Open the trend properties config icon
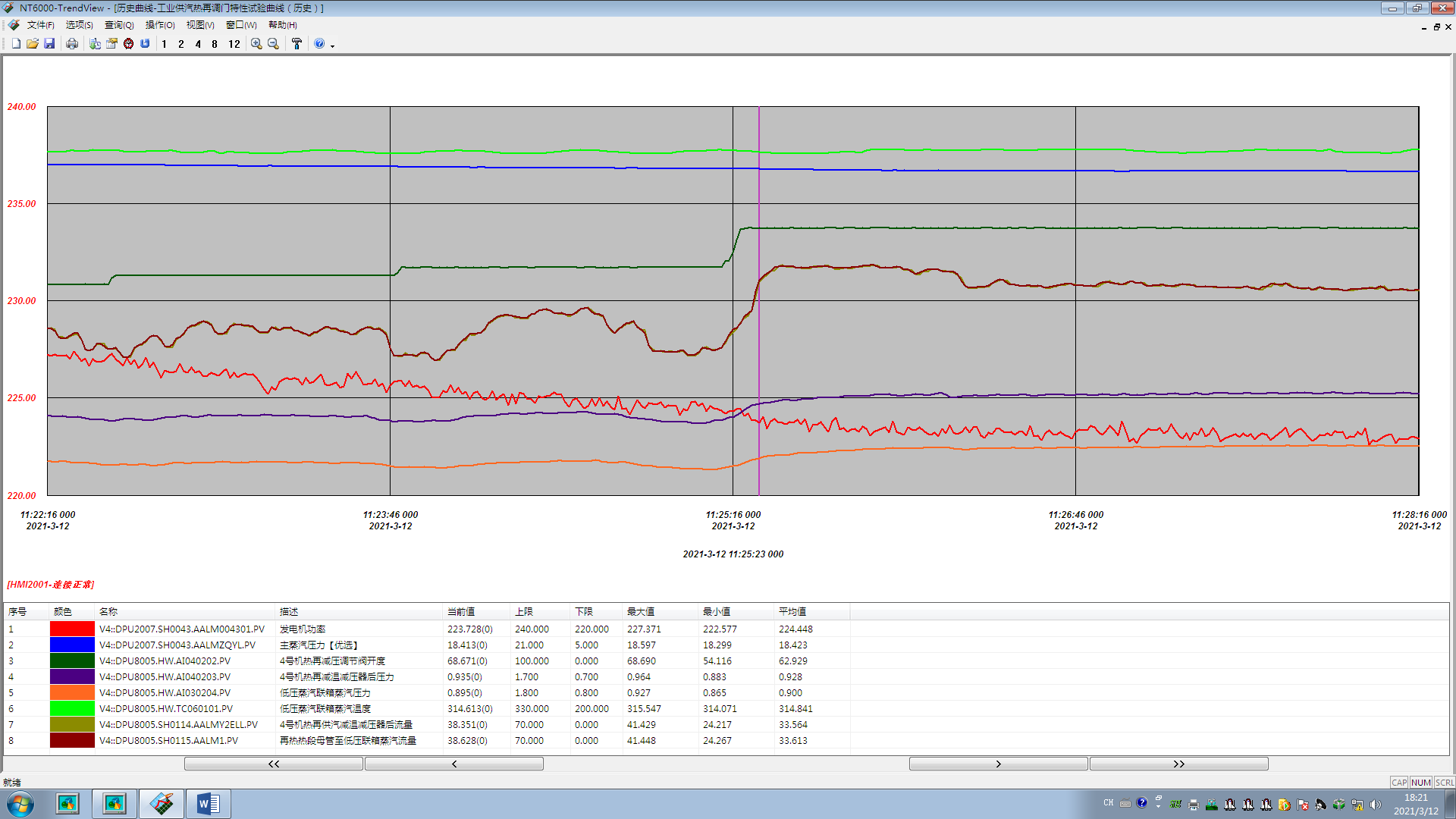The width and height of the screenshot is (1456, 819). [x=111, y=44]
